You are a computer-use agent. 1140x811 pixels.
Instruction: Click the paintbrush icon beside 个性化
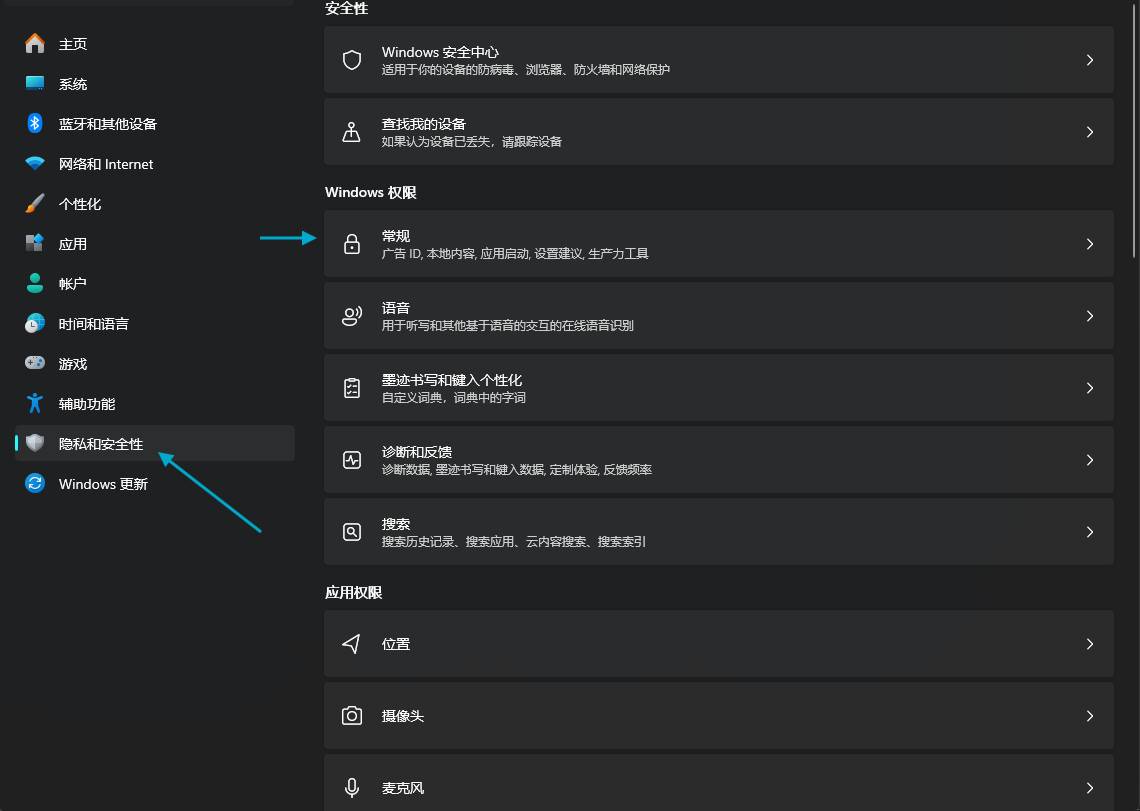[35, 204]
